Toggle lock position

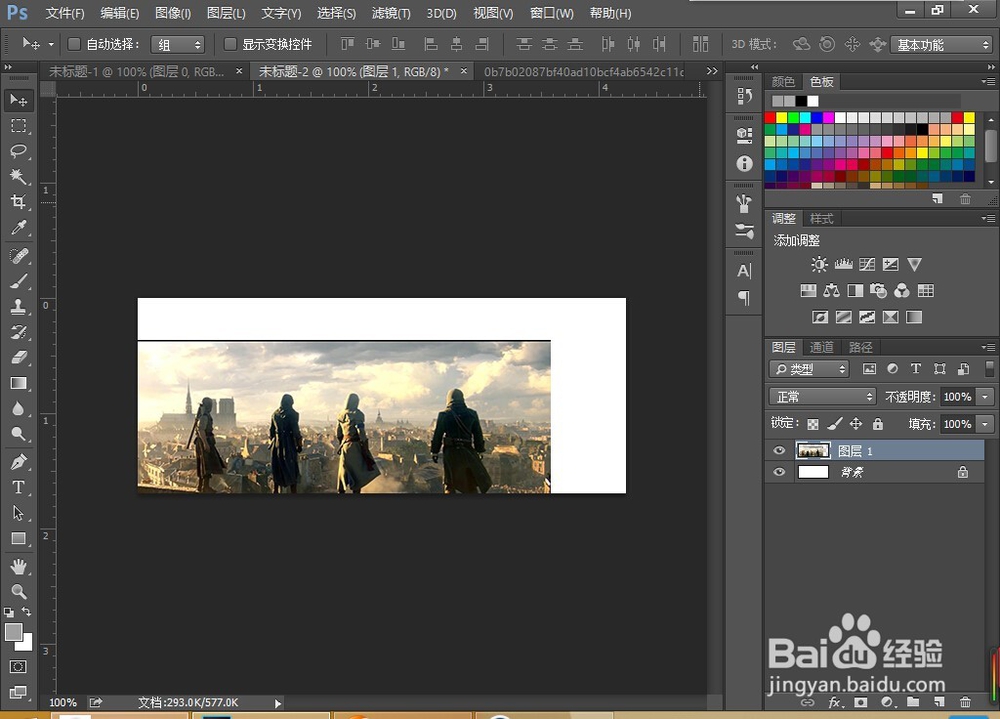point(856,424)
